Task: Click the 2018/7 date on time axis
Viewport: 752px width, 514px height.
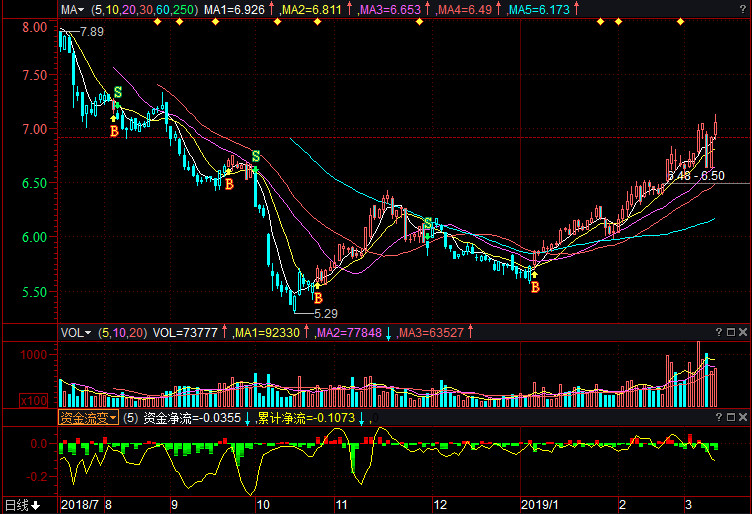Action: (80, 505)
